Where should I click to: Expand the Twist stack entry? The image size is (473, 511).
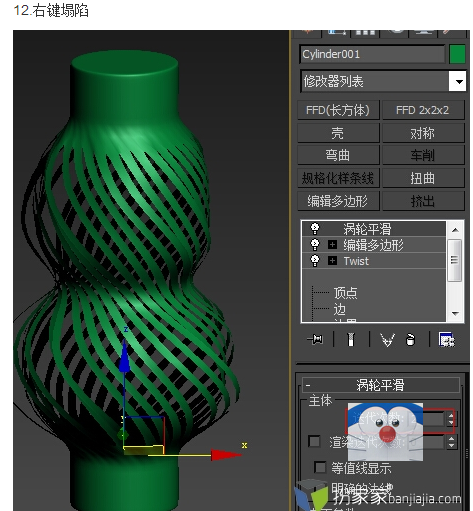coord(332,261)
